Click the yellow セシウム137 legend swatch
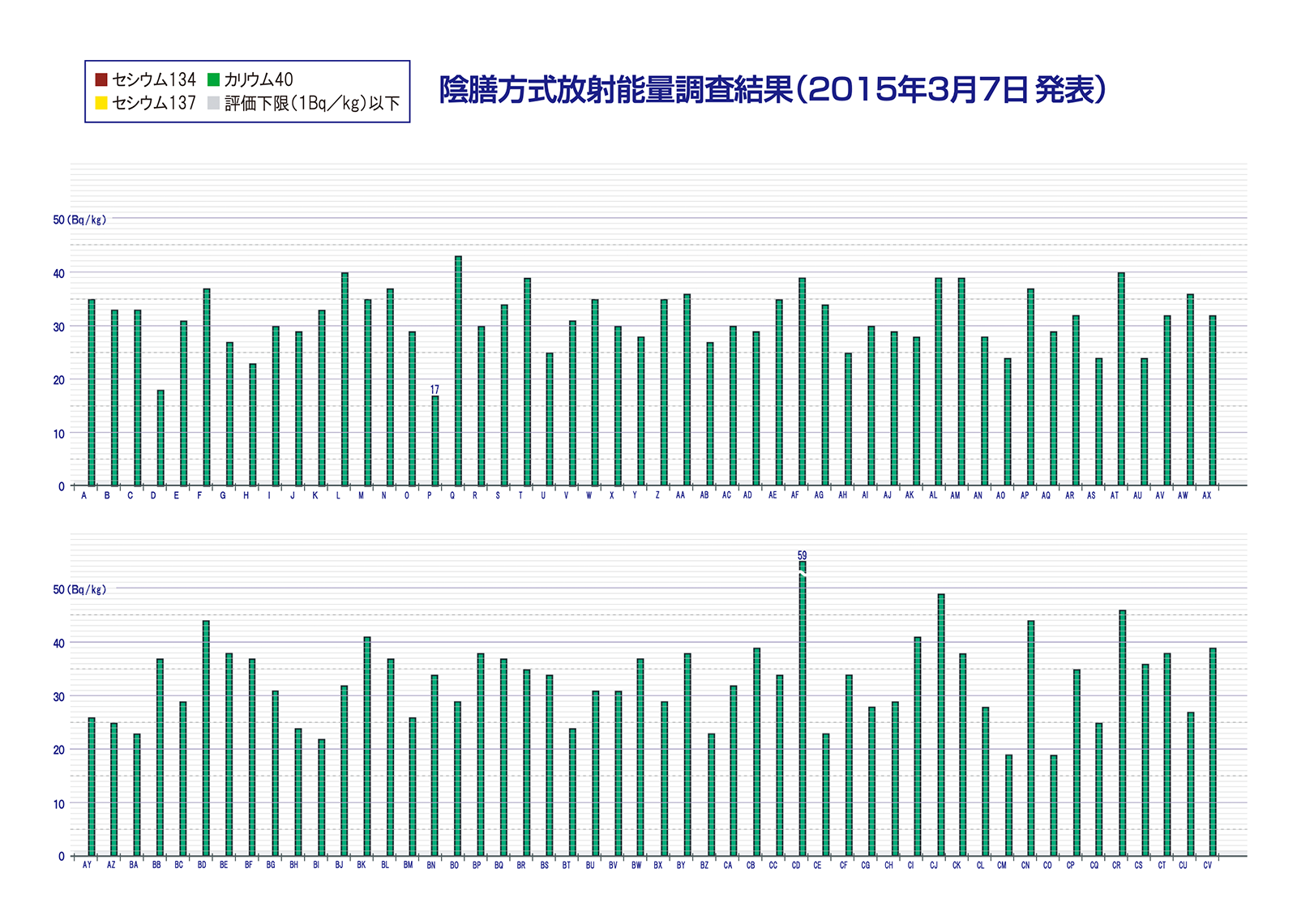The width and height of the screenshot is (1297, 924). (101, 103)
